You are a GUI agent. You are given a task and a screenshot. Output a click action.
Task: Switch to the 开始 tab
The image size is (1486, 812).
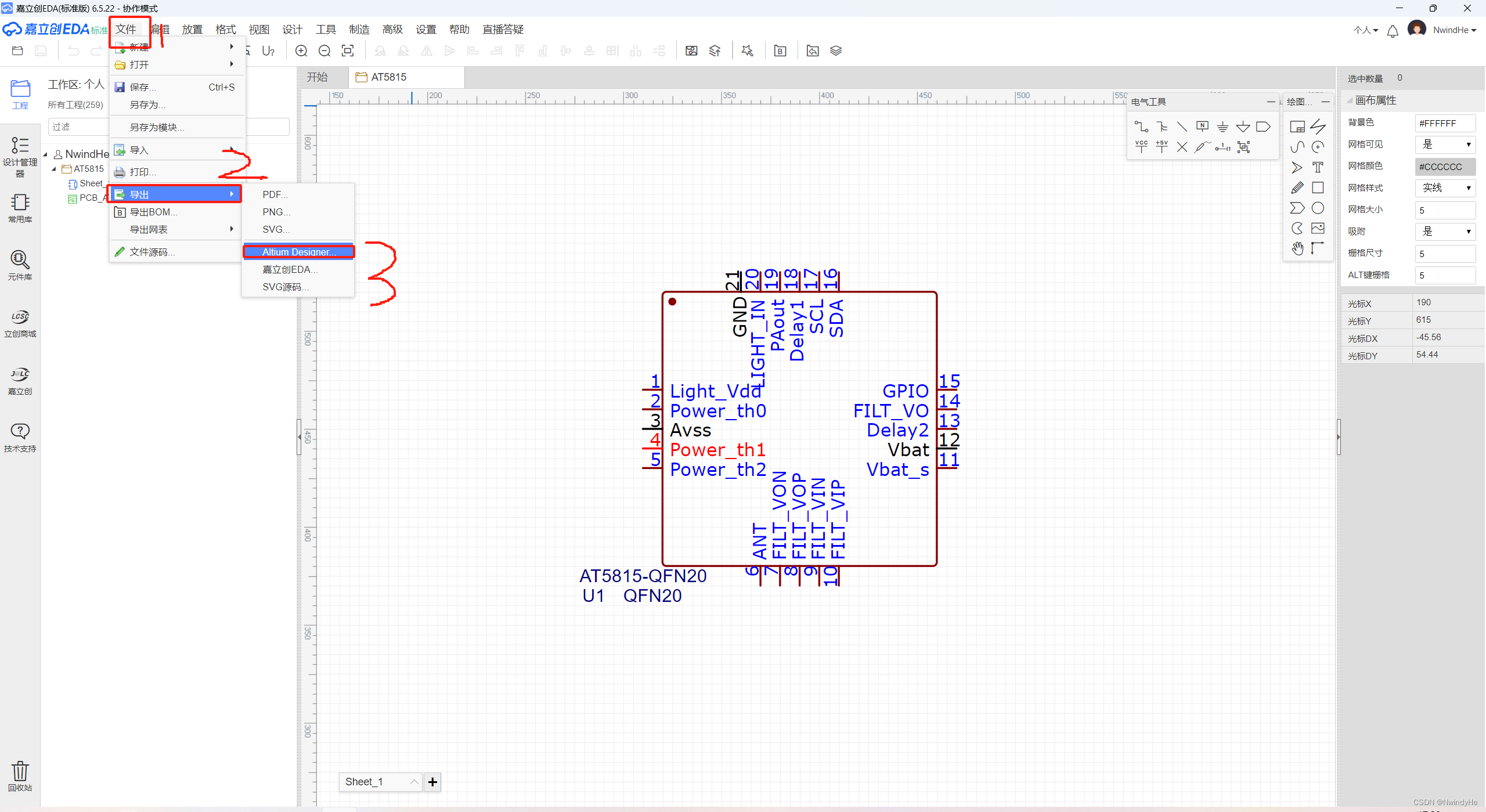[x=318, y=77]
